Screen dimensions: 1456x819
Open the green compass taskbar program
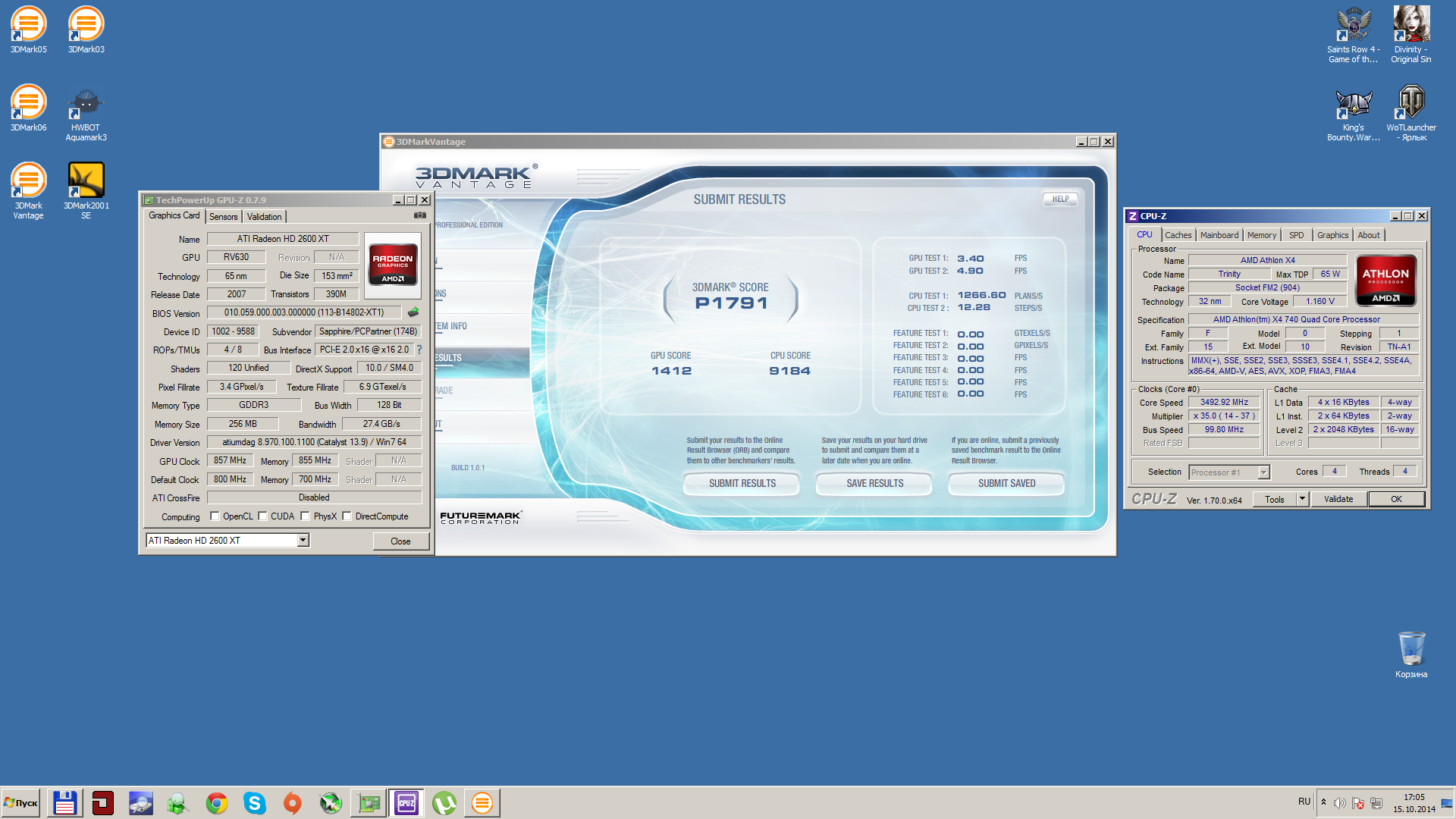tap(330, 802)
